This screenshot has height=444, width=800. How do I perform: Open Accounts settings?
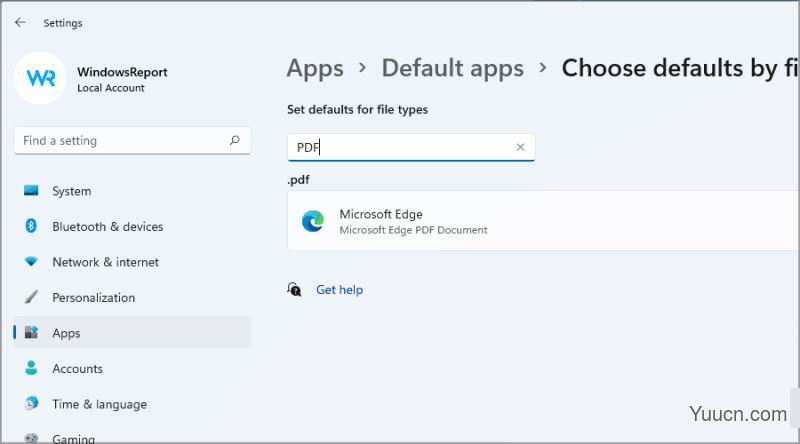(x=132, y=368)
